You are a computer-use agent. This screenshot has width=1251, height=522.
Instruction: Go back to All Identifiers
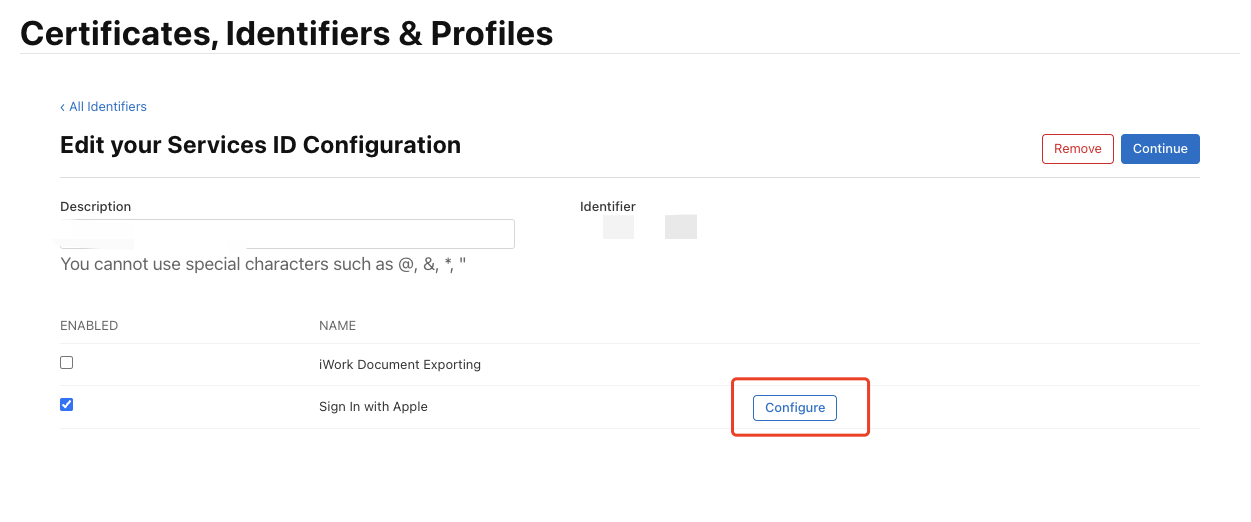coord(107,107)
